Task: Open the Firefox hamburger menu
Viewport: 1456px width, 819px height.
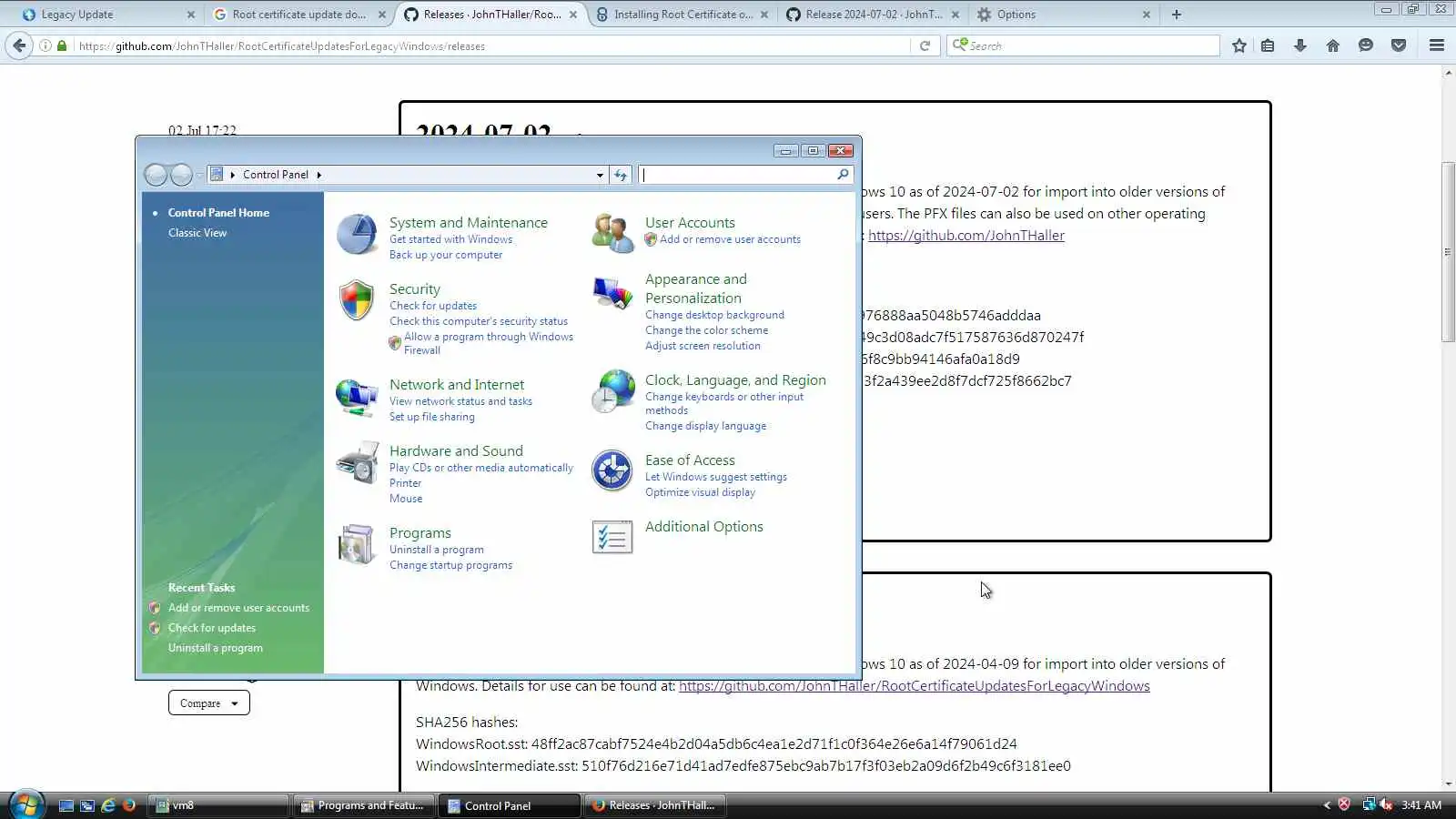Action: [1437, 45]
